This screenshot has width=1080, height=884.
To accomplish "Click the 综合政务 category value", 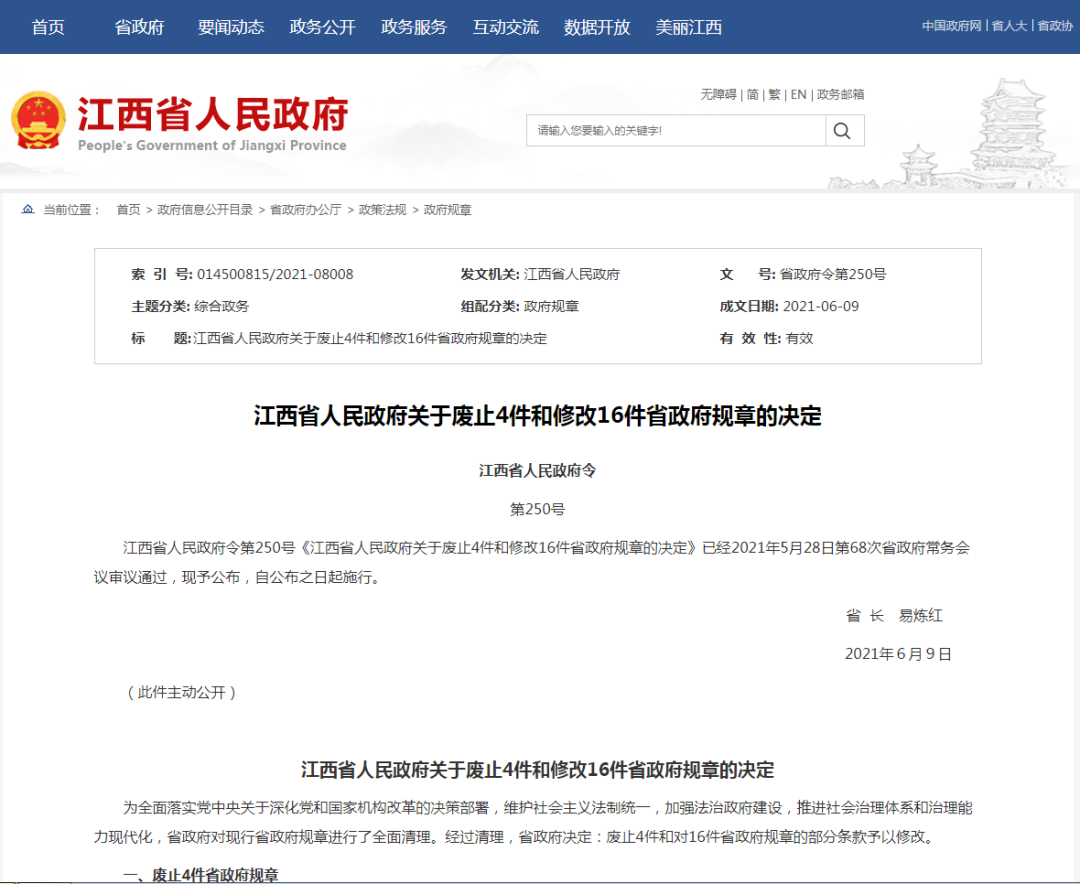I will tap(221, 307).
